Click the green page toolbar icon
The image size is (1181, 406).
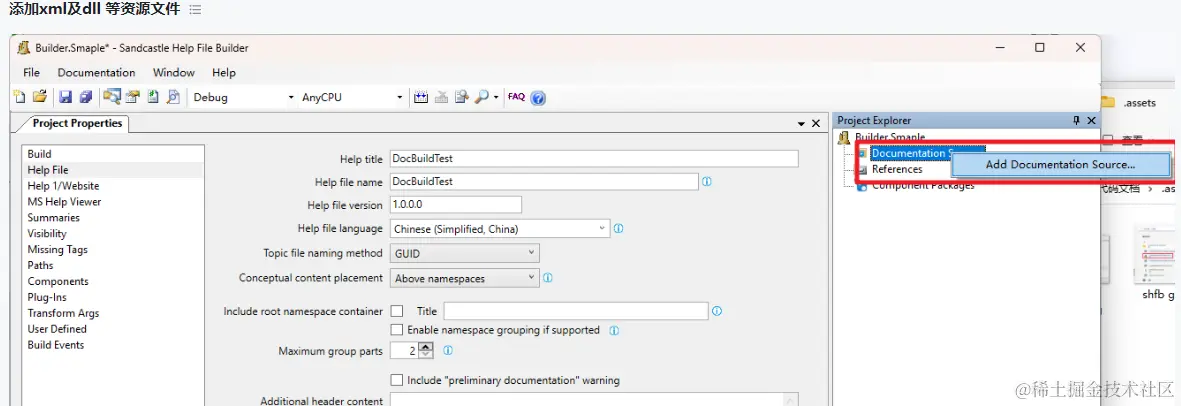(x=153, y=96)
